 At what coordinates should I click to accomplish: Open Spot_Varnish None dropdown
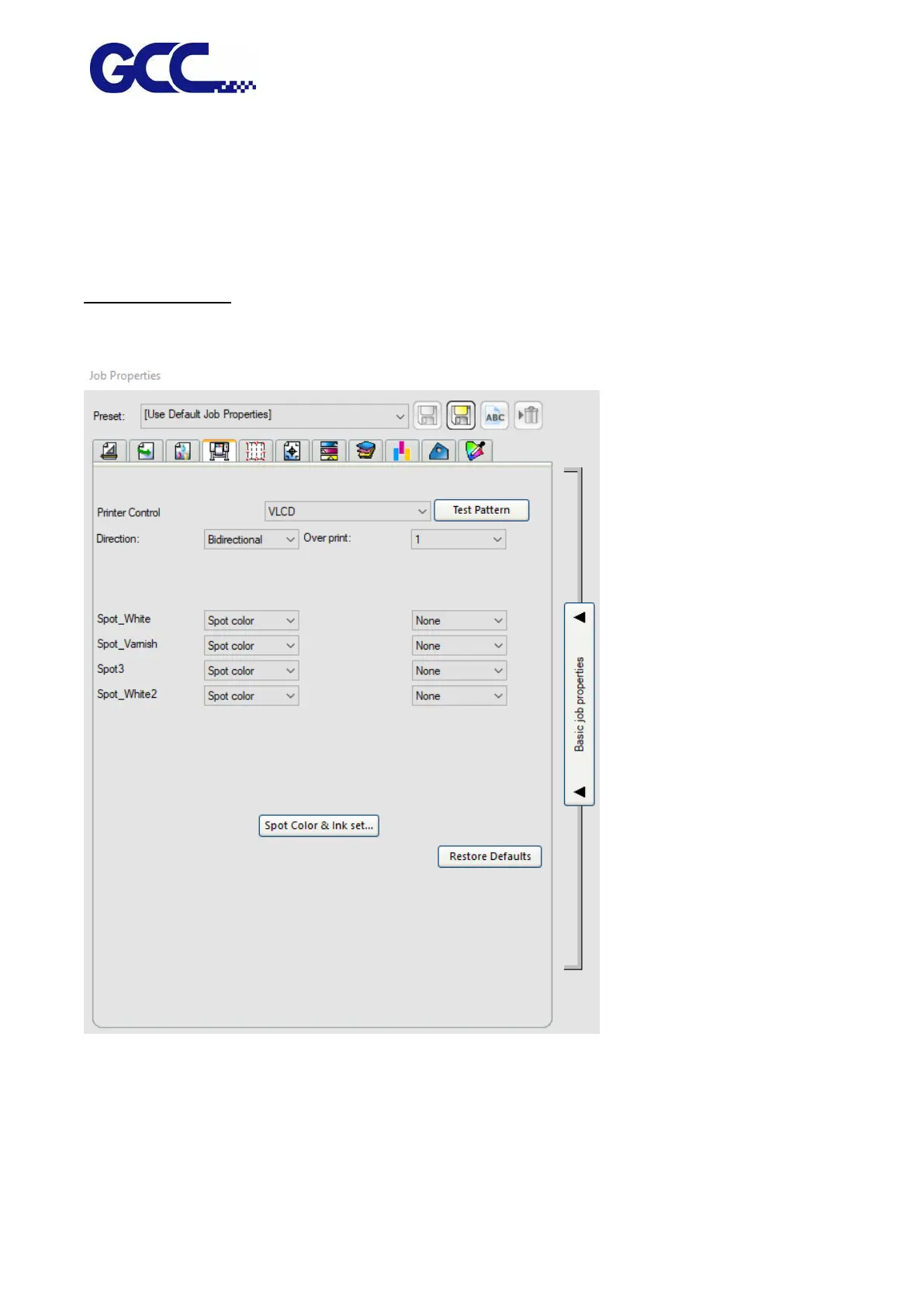coord(459,646)
